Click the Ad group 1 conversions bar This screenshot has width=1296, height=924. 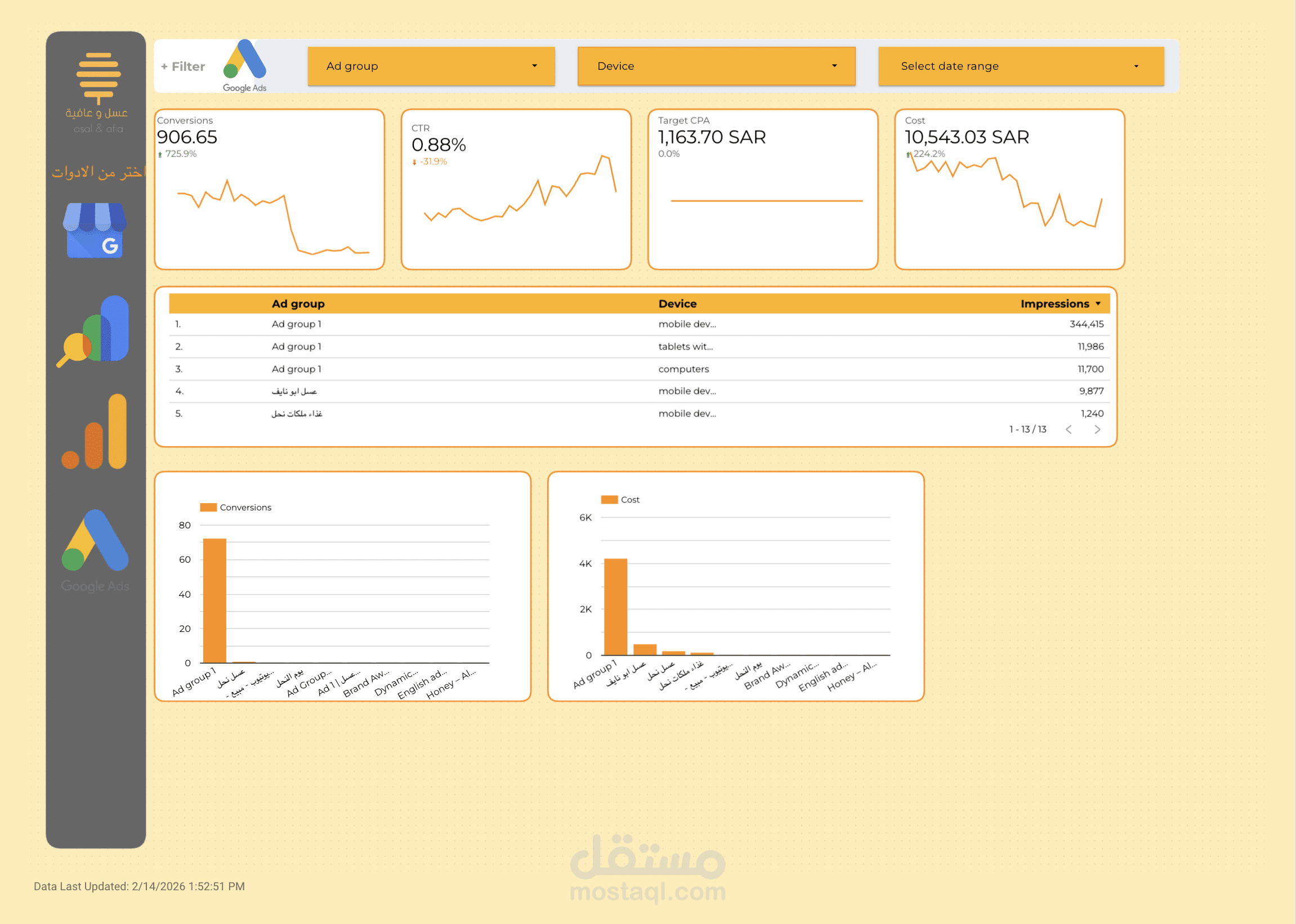point(214,600)
